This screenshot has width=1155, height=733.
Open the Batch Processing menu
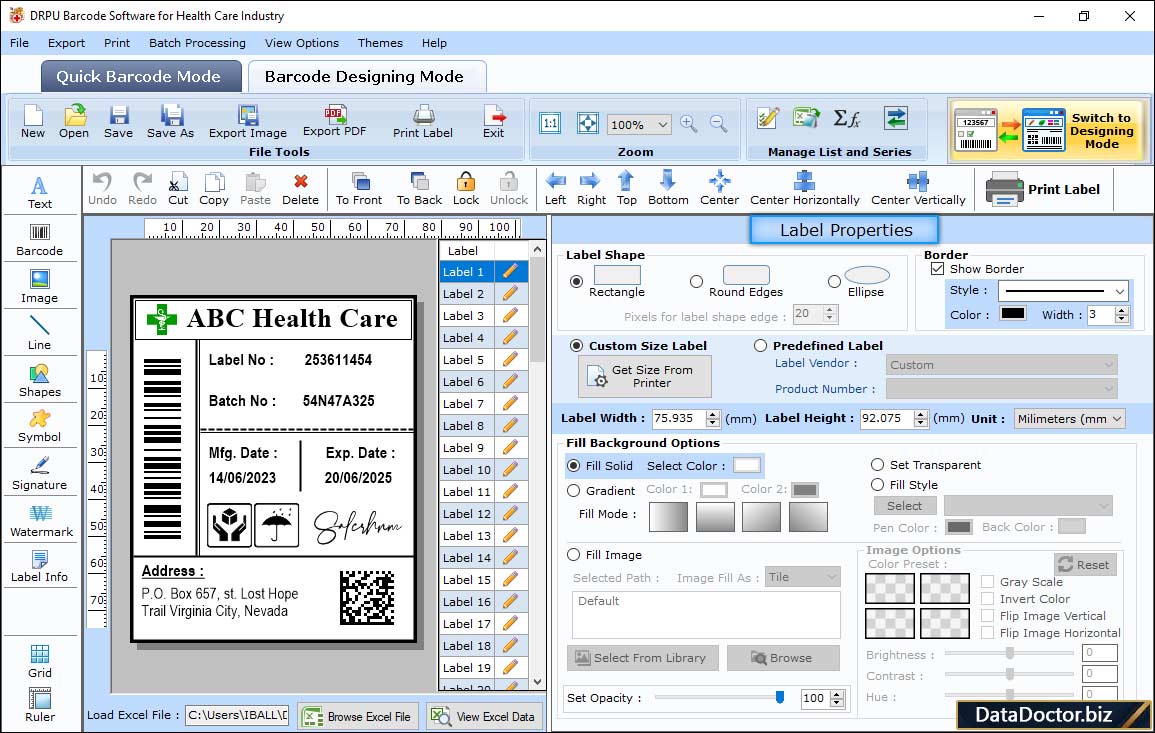click(x=197, y=43)
